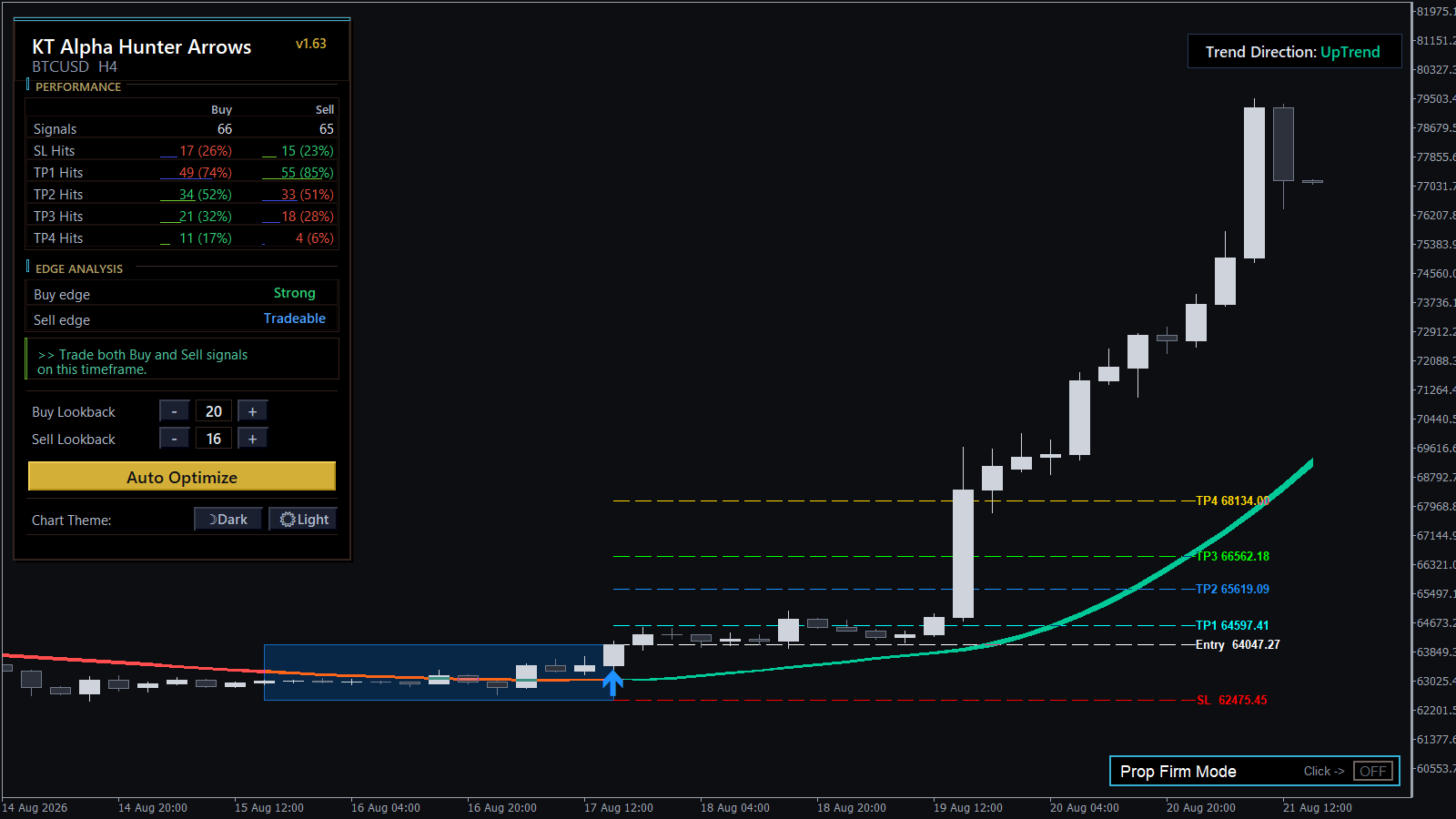Click Buy TP1 Hits value 49 (74%)
This screenshot has height=819, width=1456.
tap(206, 173)
